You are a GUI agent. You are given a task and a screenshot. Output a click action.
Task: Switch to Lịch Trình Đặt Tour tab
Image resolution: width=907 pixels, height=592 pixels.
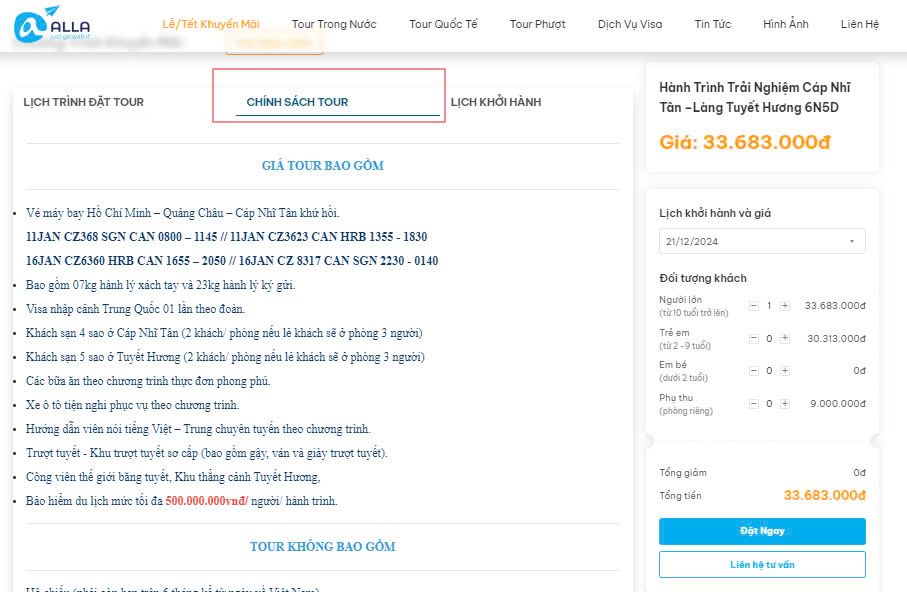click(x=83, y=102)
